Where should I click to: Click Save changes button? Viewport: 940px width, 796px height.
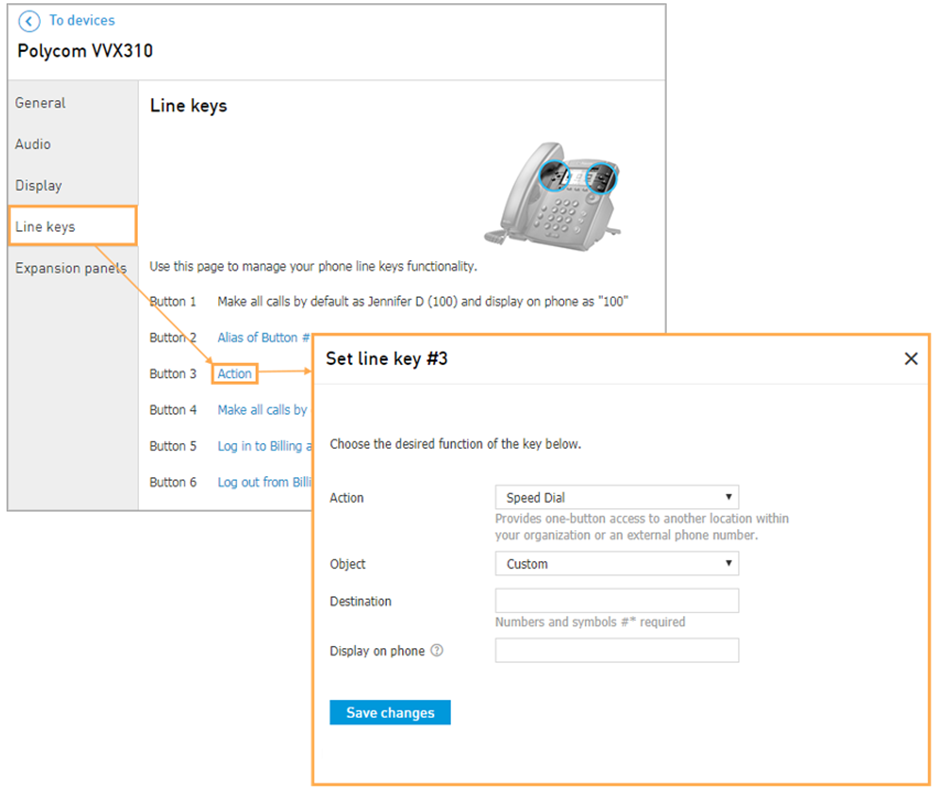pyautogui.click(x=390, y=713)
